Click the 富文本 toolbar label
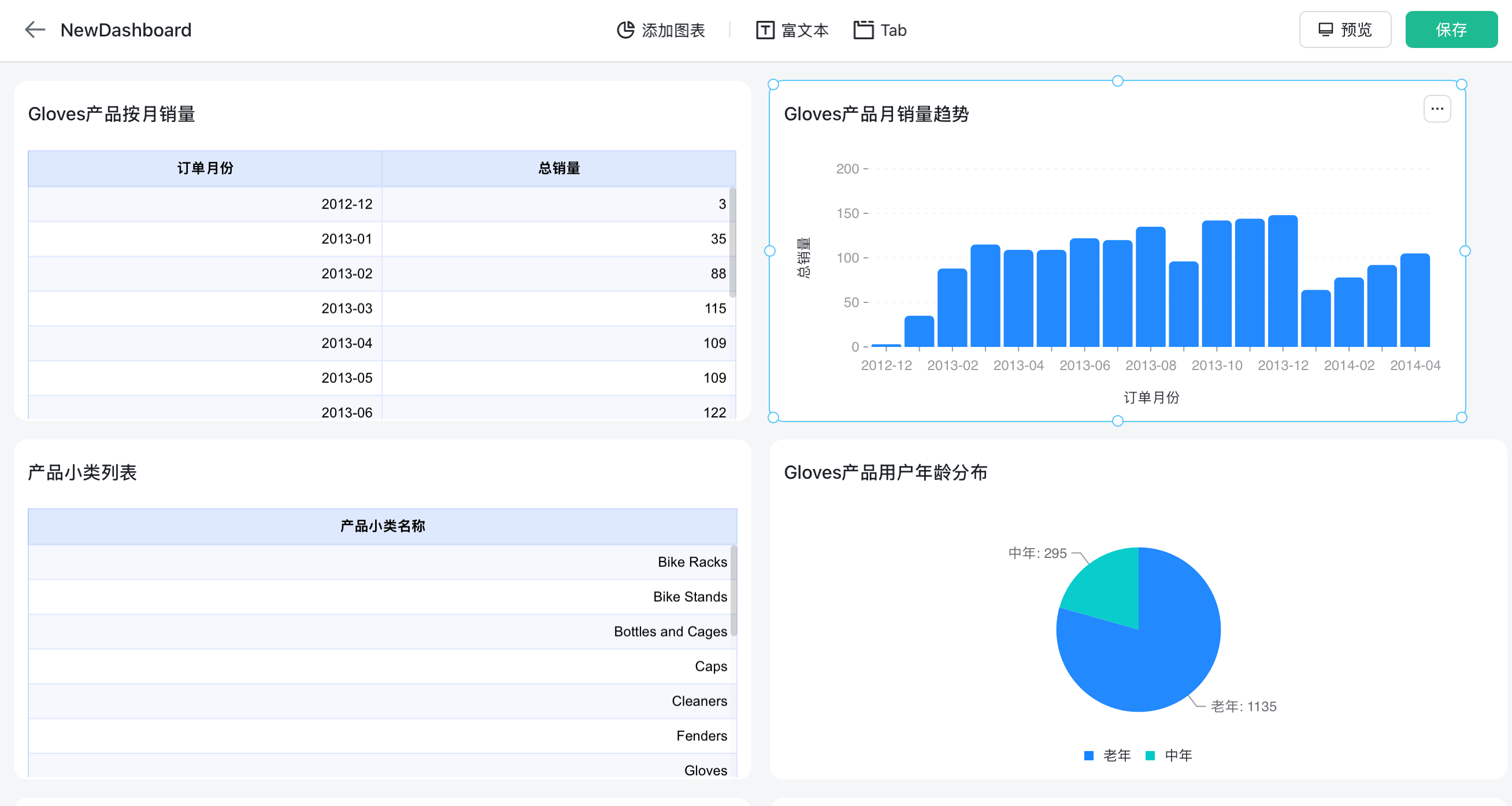The width and height of the screenshot is (1512, 806). pos(804,30)
